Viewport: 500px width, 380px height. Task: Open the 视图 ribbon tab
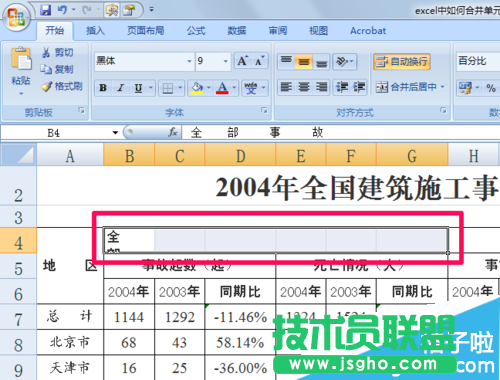click(318, 31)
